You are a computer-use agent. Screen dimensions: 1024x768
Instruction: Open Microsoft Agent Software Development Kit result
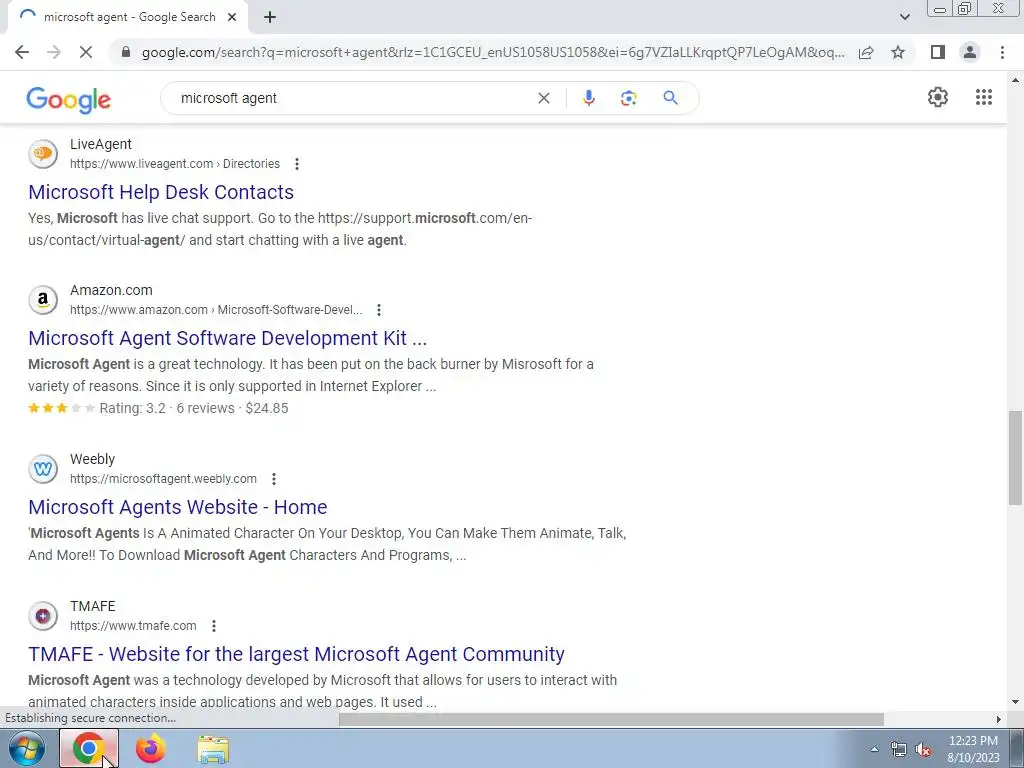click(227, 338)
